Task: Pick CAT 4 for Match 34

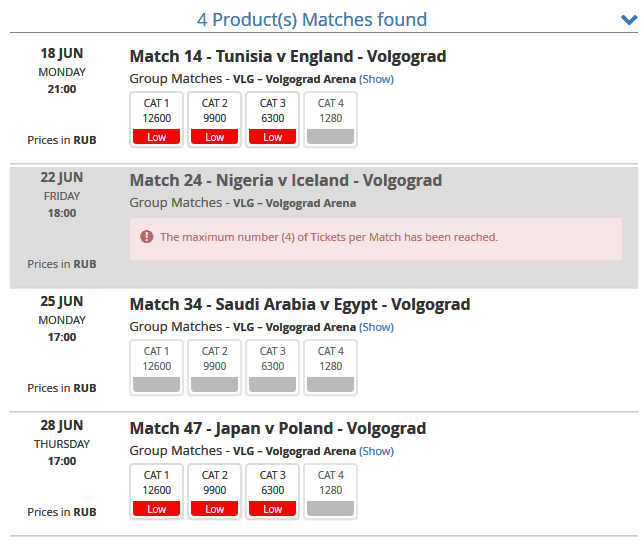Action: point(330,368)
